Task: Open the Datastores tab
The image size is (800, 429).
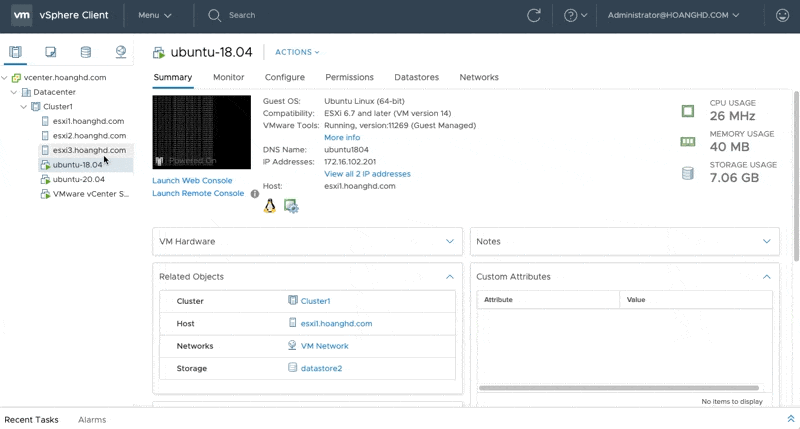Action: coord(416,77)
